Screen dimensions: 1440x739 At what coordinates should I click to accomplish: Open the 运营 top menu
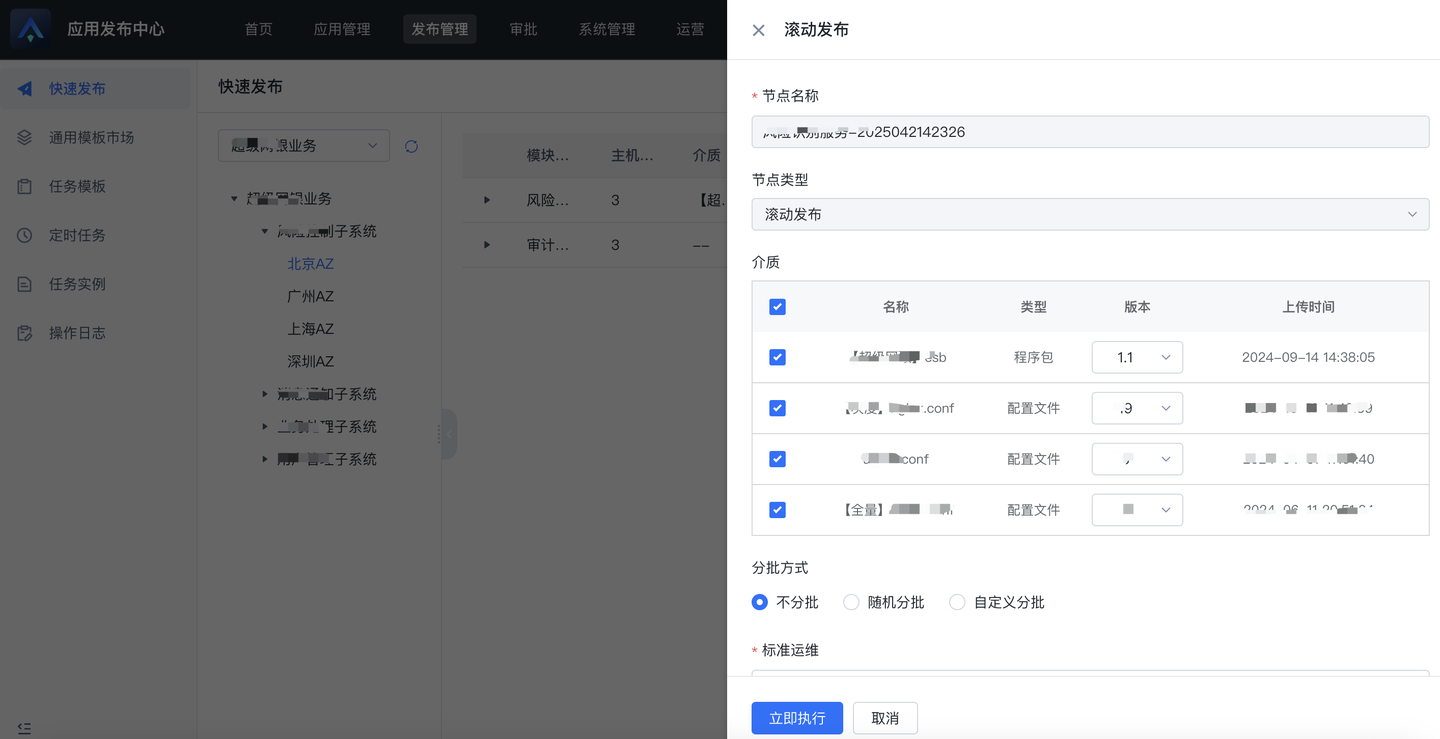[x=690, y=29]
